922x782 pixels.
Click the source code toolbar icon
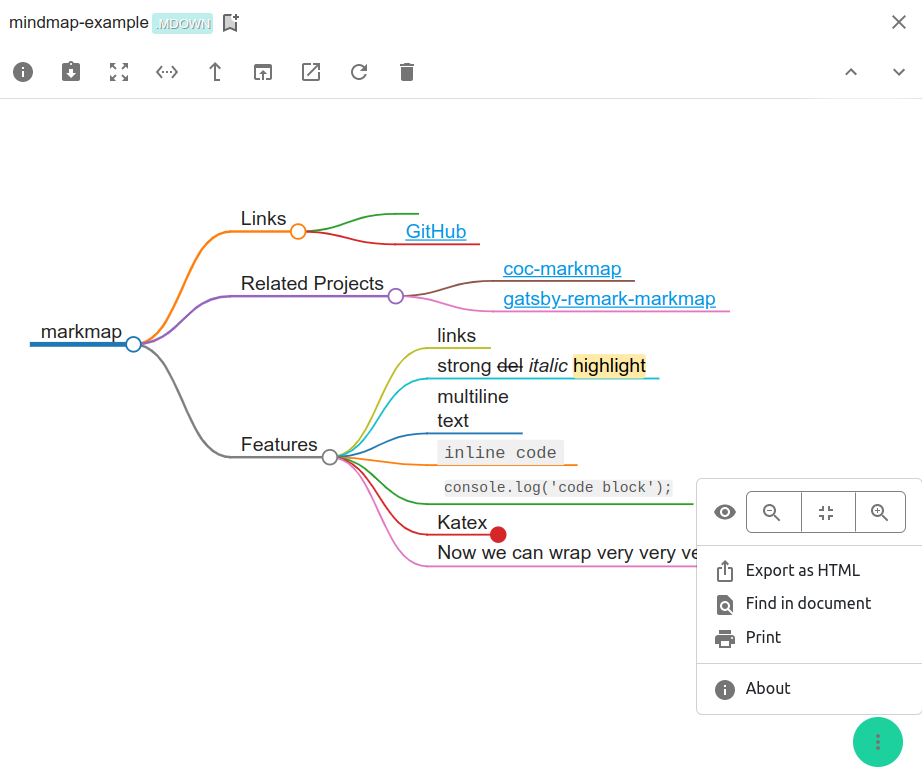tap(166, 71)
